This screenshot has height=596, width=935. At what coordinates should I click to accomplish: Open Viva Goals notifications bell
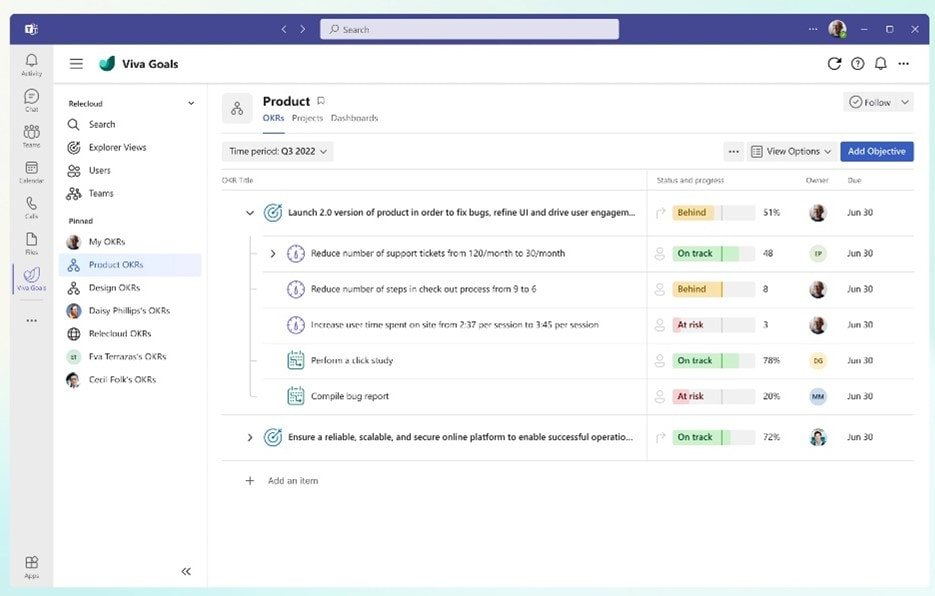point(881,64)
